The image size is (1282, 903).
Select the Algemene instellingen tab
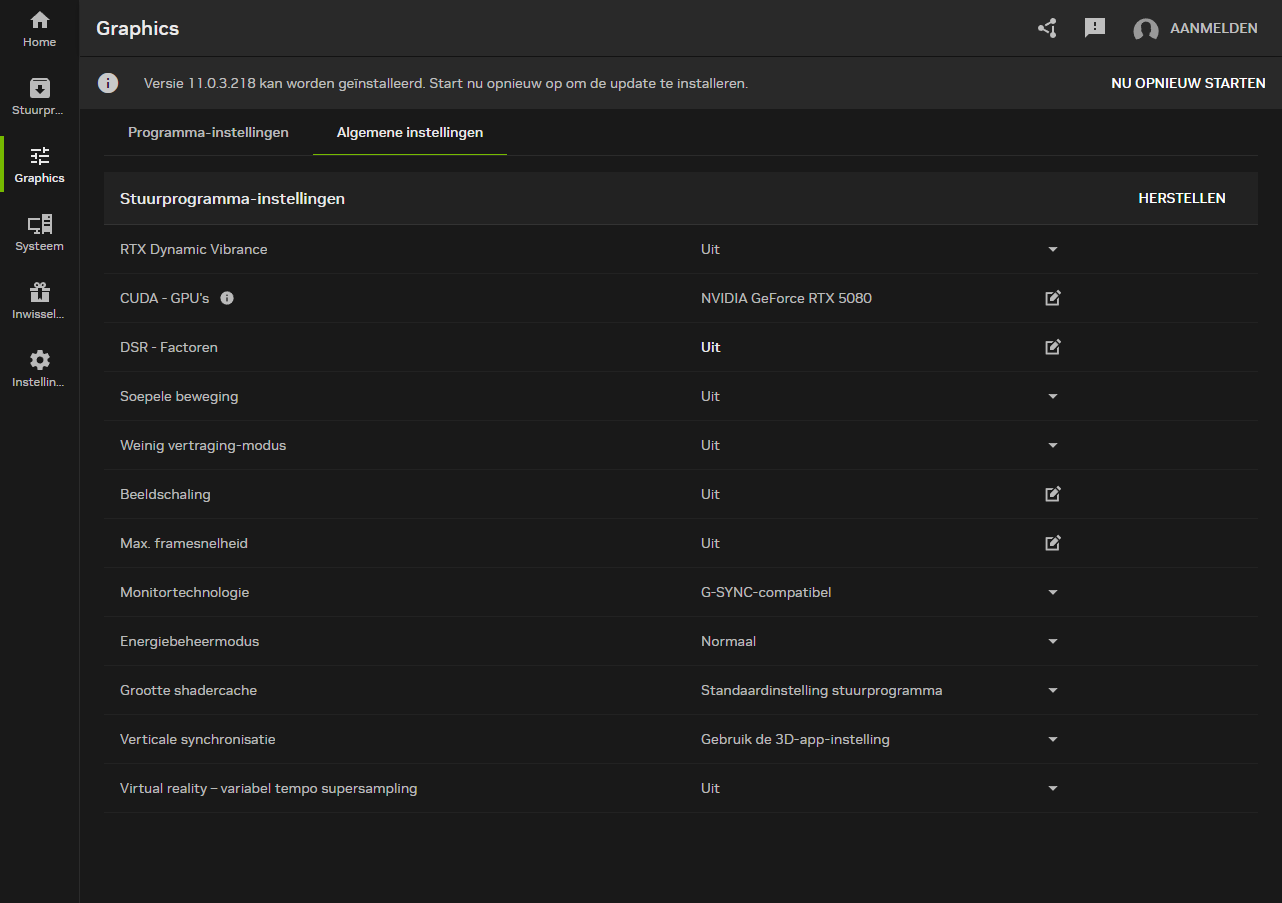point(410,133)
